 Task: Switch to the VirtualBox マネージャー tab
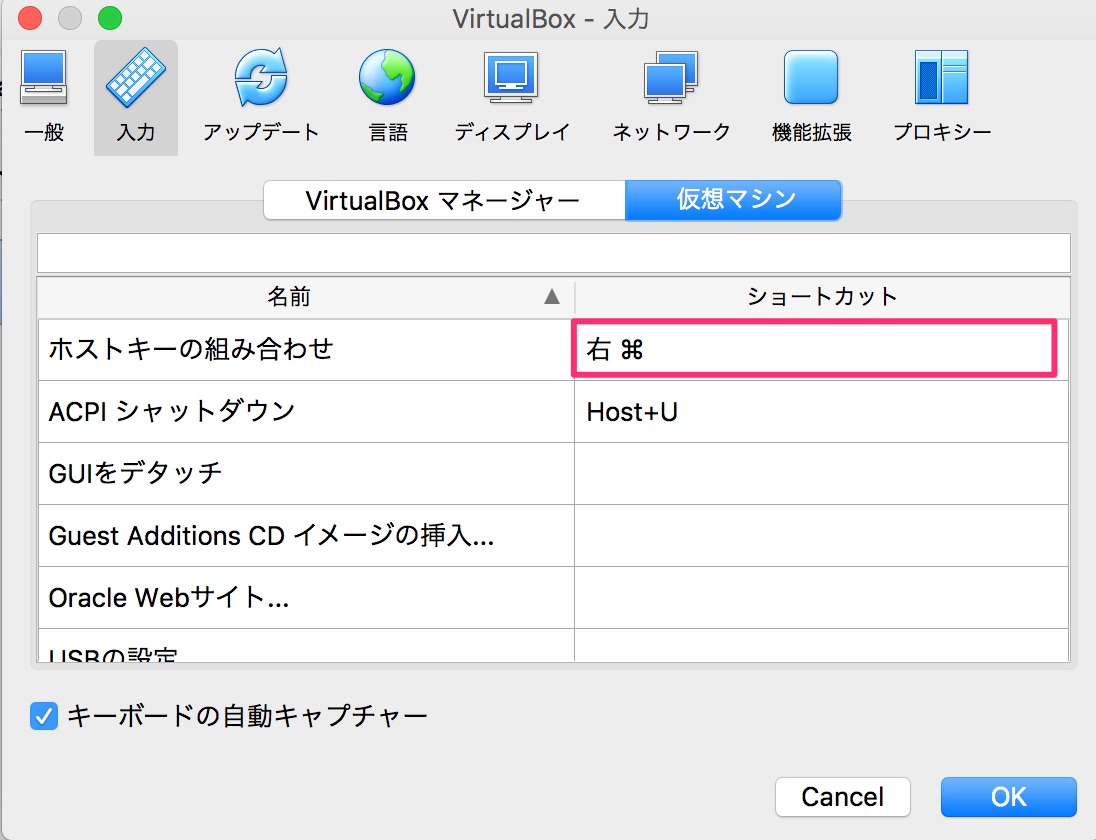443,200
